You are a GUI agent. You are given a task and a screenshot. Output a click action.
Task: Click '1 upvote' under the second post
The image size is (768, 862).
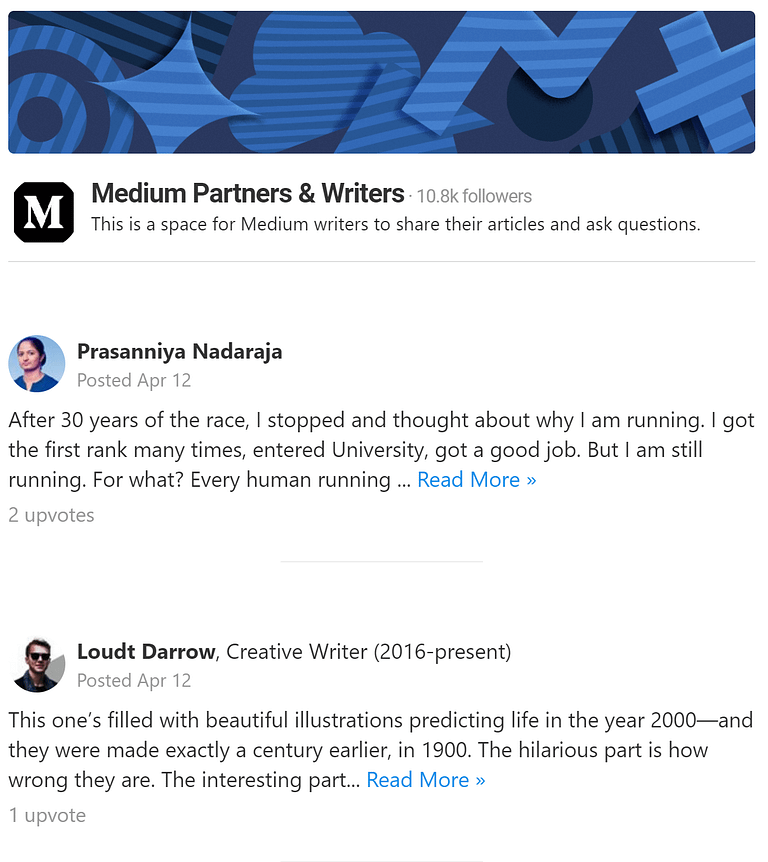point(47,815)
